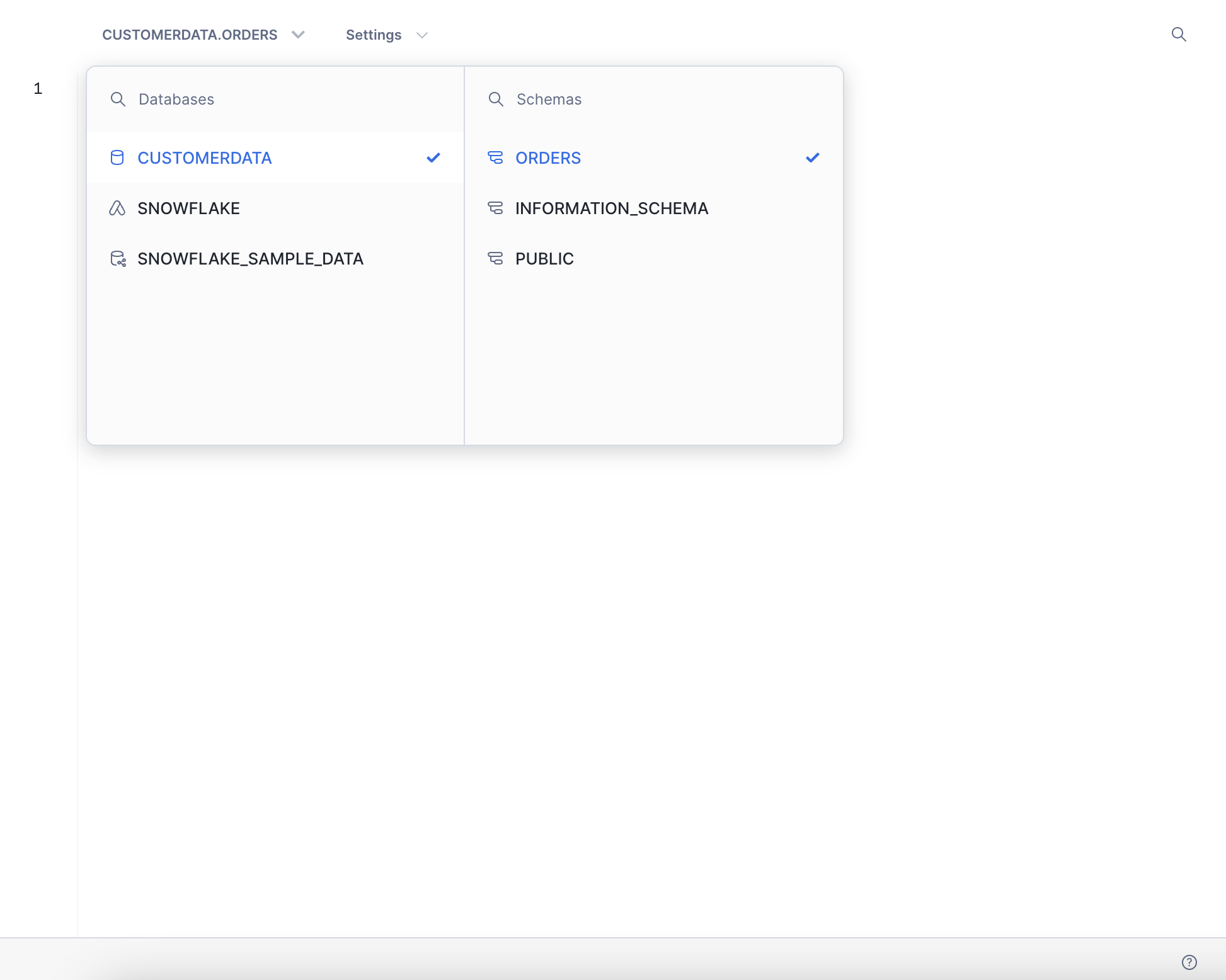Viewport: 1226px width, 980px height.
Task: Expand the Settings dropdown chevron
Action: 422,35
